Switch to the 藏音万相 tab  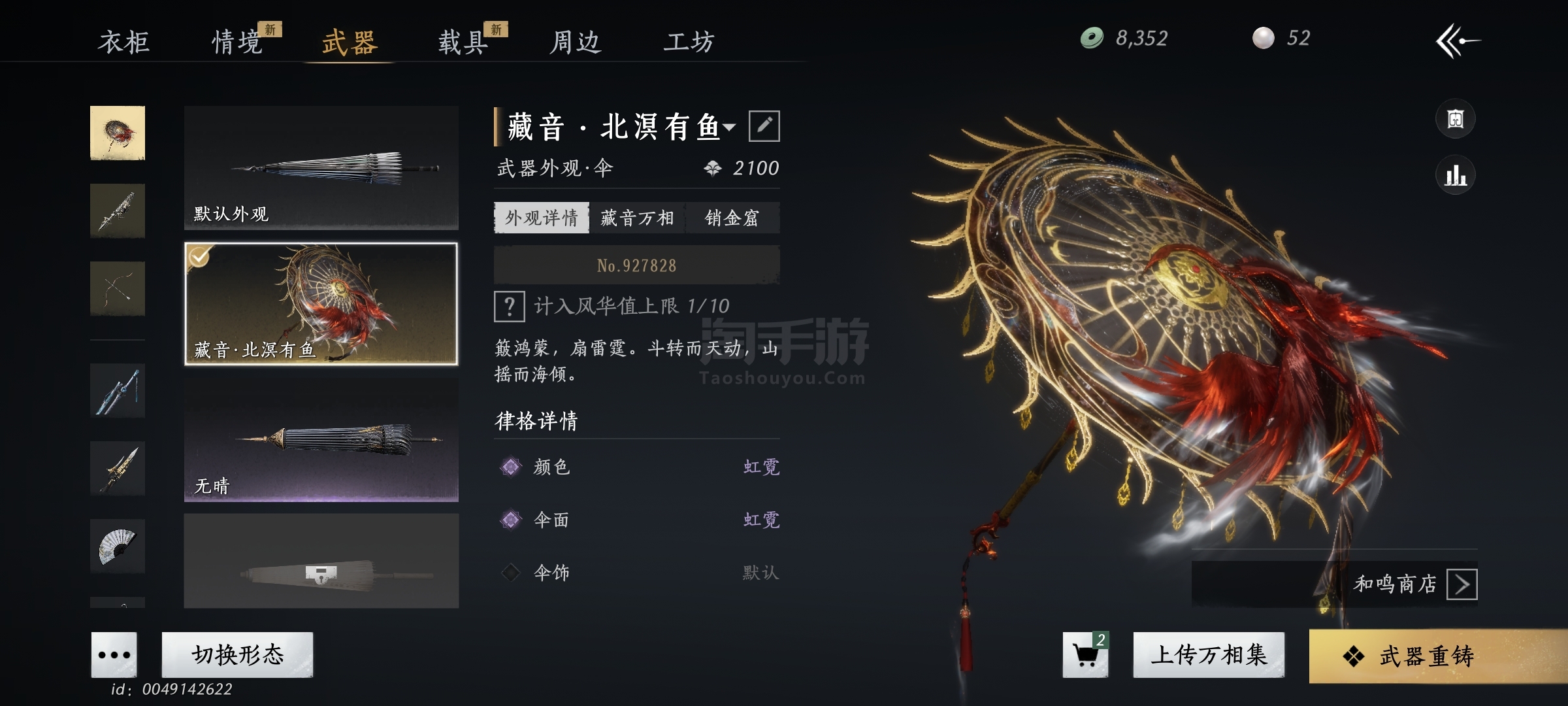(638, 218)
